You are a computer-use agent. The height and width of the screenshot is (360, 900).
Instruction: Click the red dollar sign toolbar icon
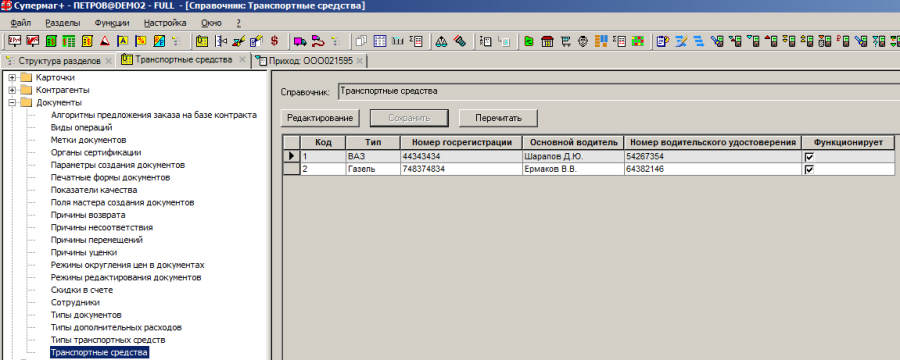(274, 41)
